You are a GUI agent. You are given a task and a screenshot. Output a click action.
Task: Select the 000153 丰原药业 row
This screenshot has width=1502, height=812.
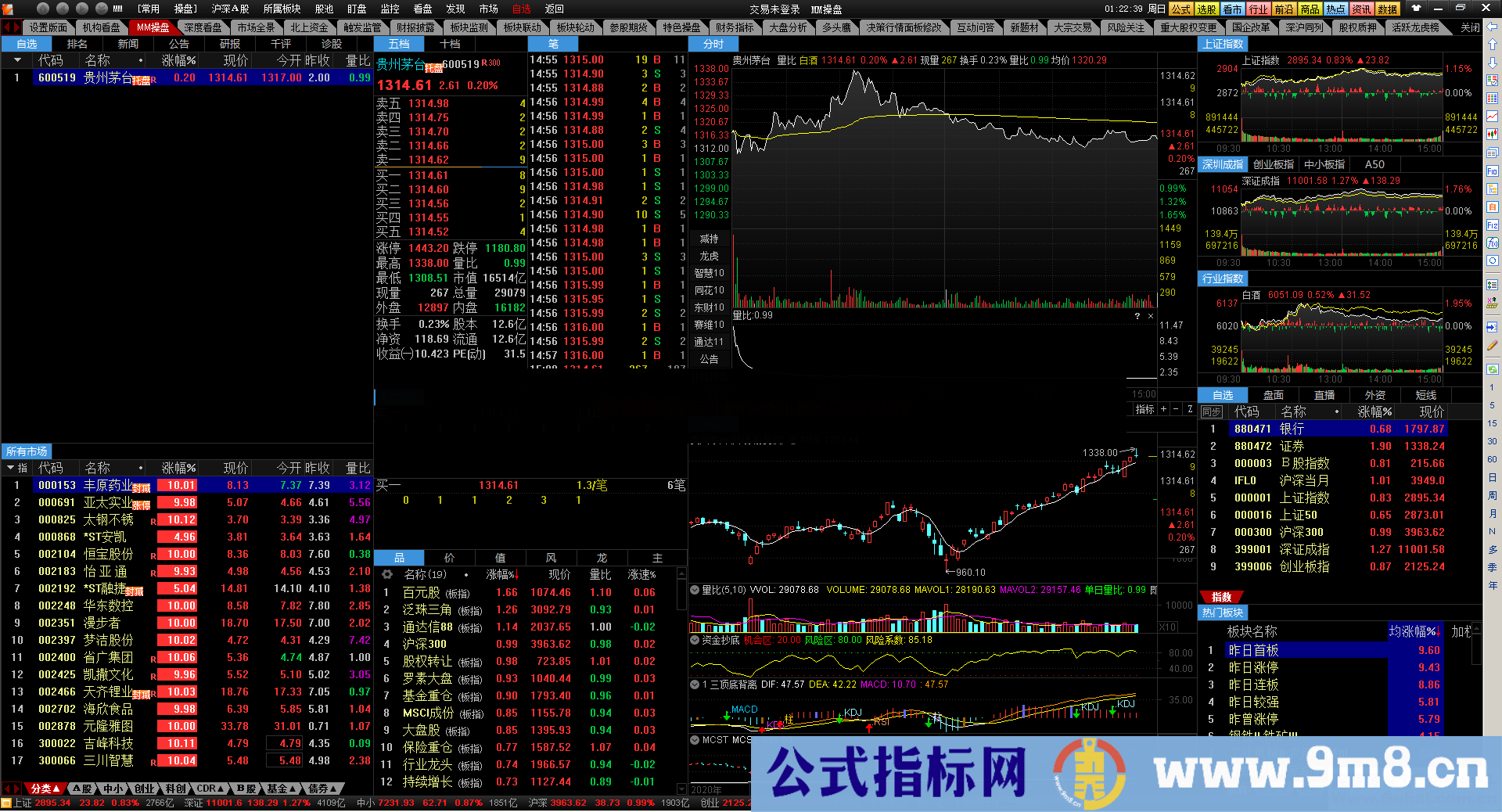pos(187,485)
